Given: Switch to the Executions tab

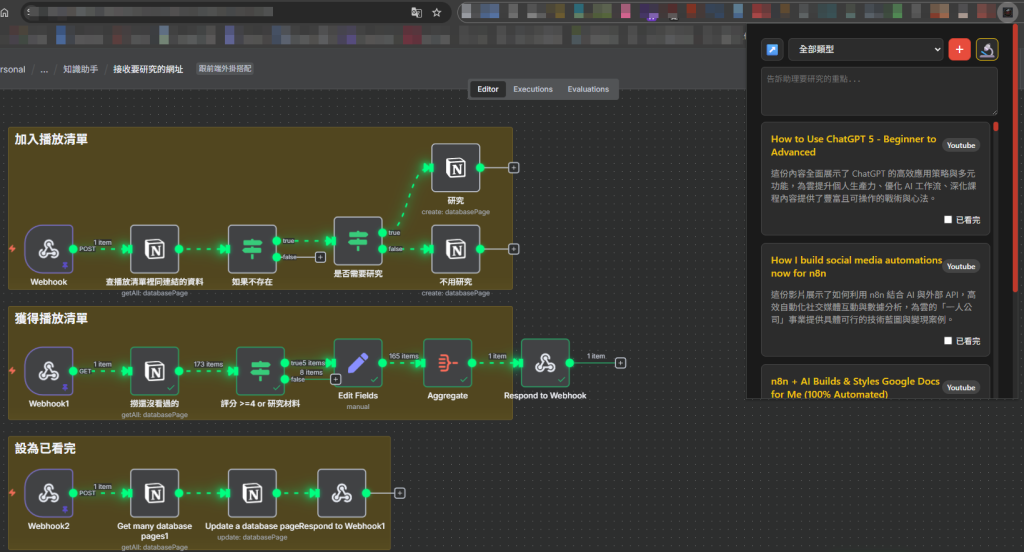Looking at the screenshot, I should click(532, 89).
